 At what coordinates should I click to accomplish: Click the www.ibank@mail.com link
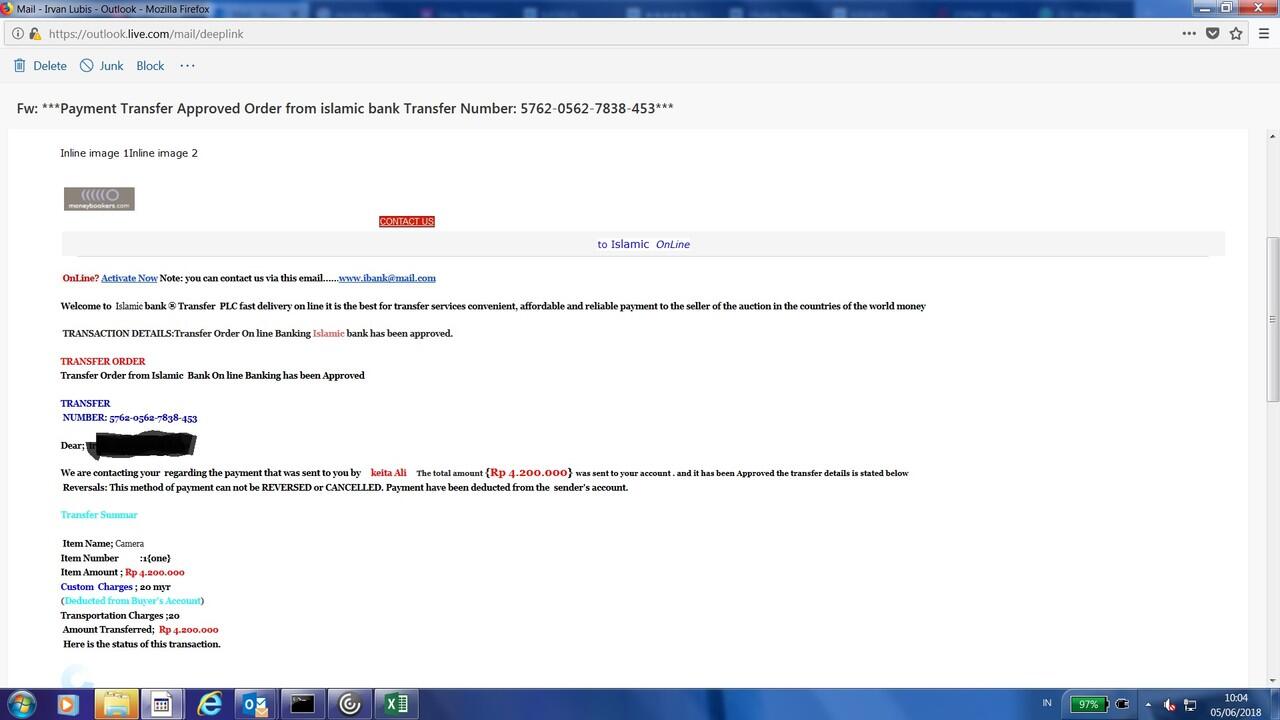click(x=387, y=278)
